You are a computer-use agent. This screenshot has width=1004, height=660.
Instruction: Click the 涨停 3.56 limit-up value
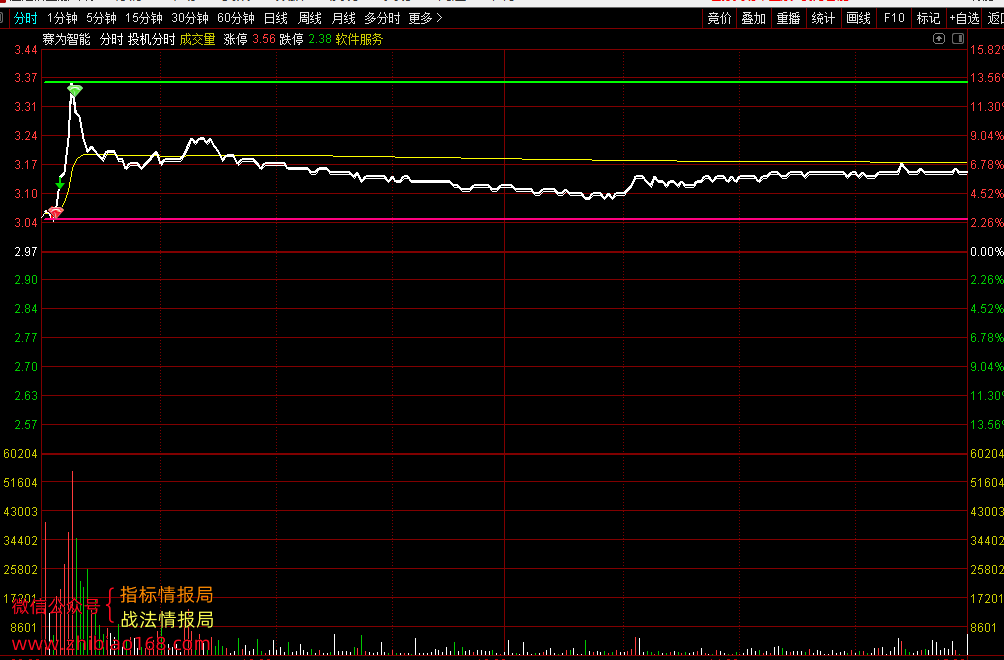pyautogui.click(x=249, y=39)
